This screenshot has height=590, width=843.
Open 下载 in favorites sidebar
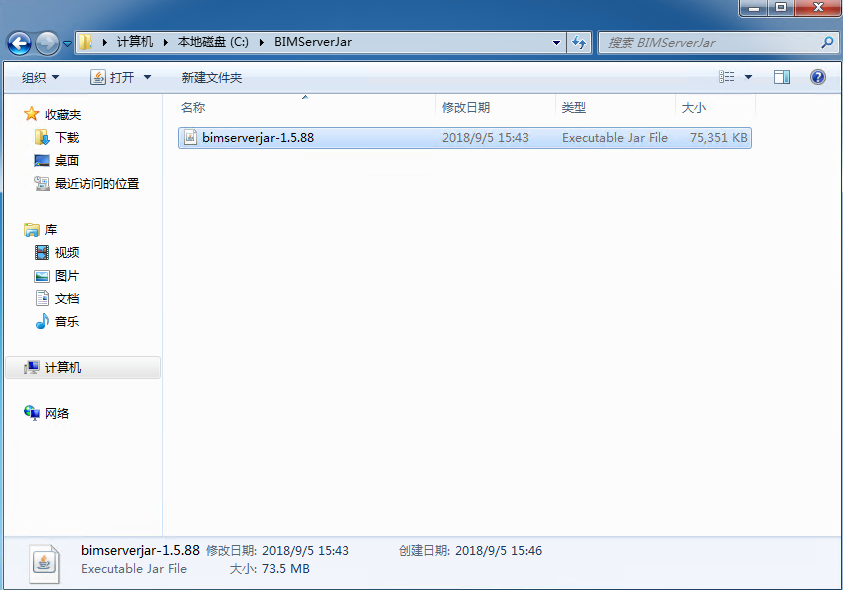point(67,138)
